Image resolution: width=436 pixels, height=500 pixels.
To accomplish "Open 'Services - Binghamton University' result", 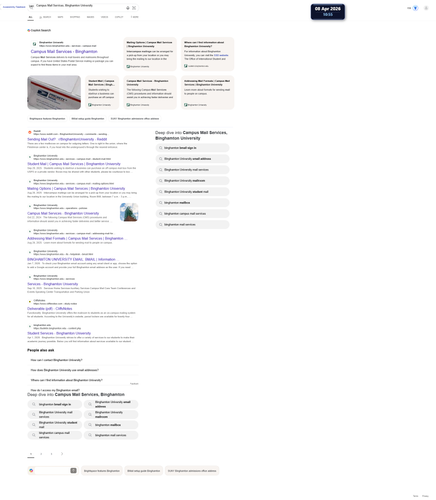I will tap(53, 284).
